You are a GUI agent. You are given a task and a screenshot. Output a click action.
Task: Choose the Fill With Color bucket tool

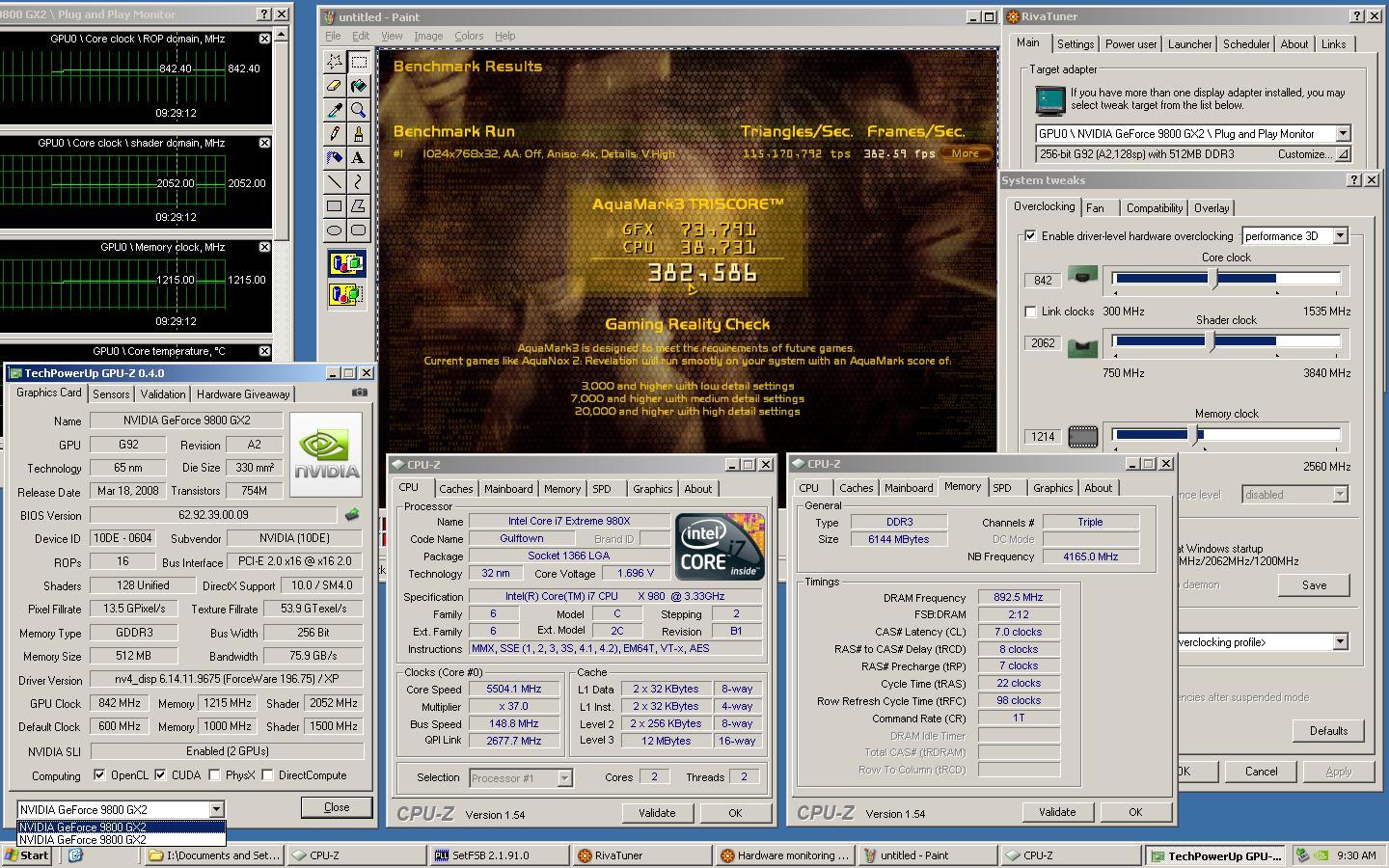point(358,86)
